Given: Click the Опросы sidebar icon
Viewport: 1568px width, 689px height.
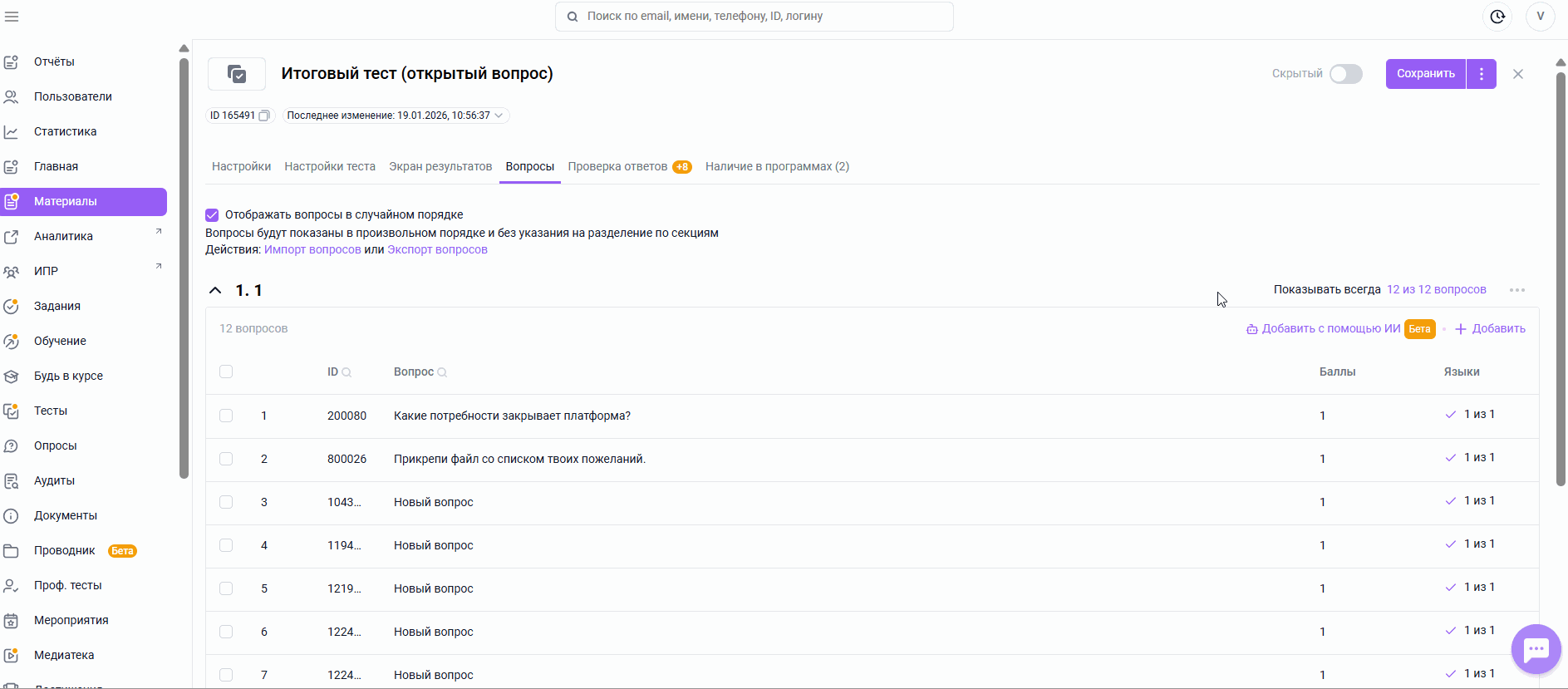Looking at the screenshot, I should click(x=12, y=445).
